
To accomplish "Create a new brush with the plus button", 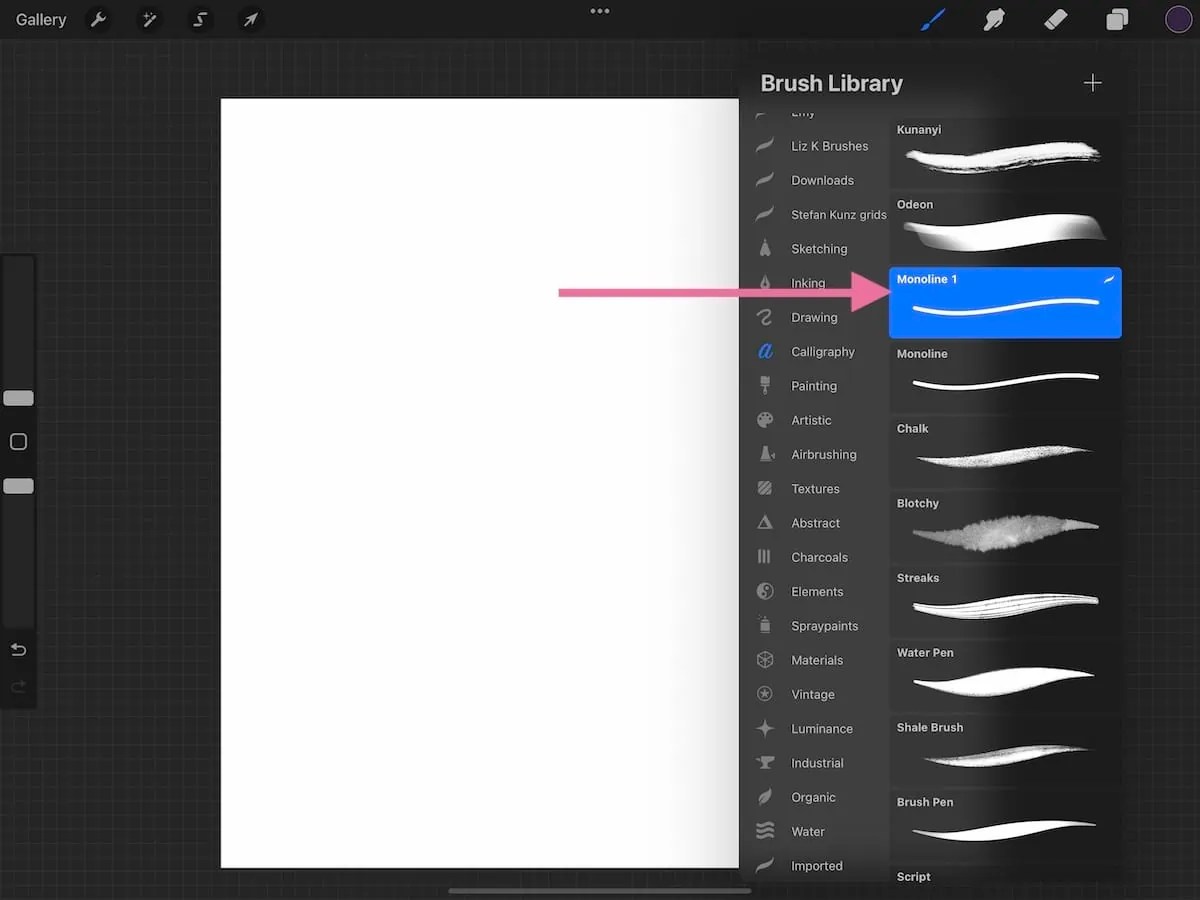I will [1092, 83].
